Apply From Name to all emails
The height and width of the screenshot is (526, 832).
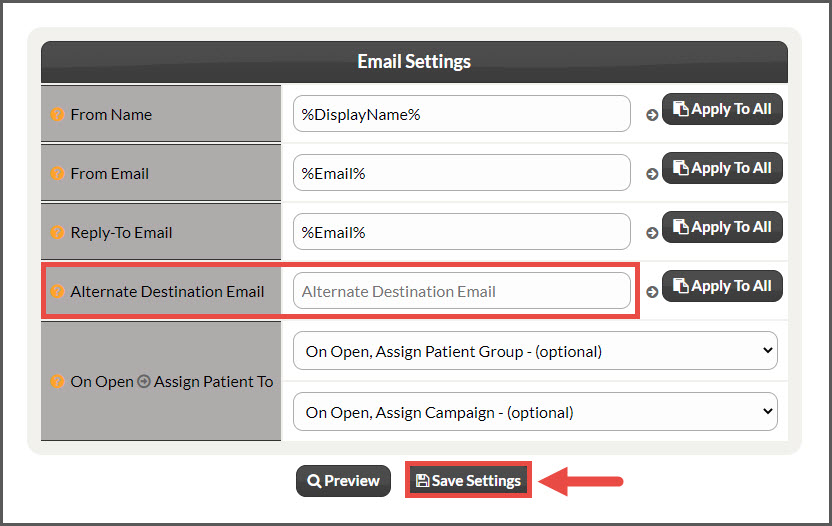tap(722, 109)
